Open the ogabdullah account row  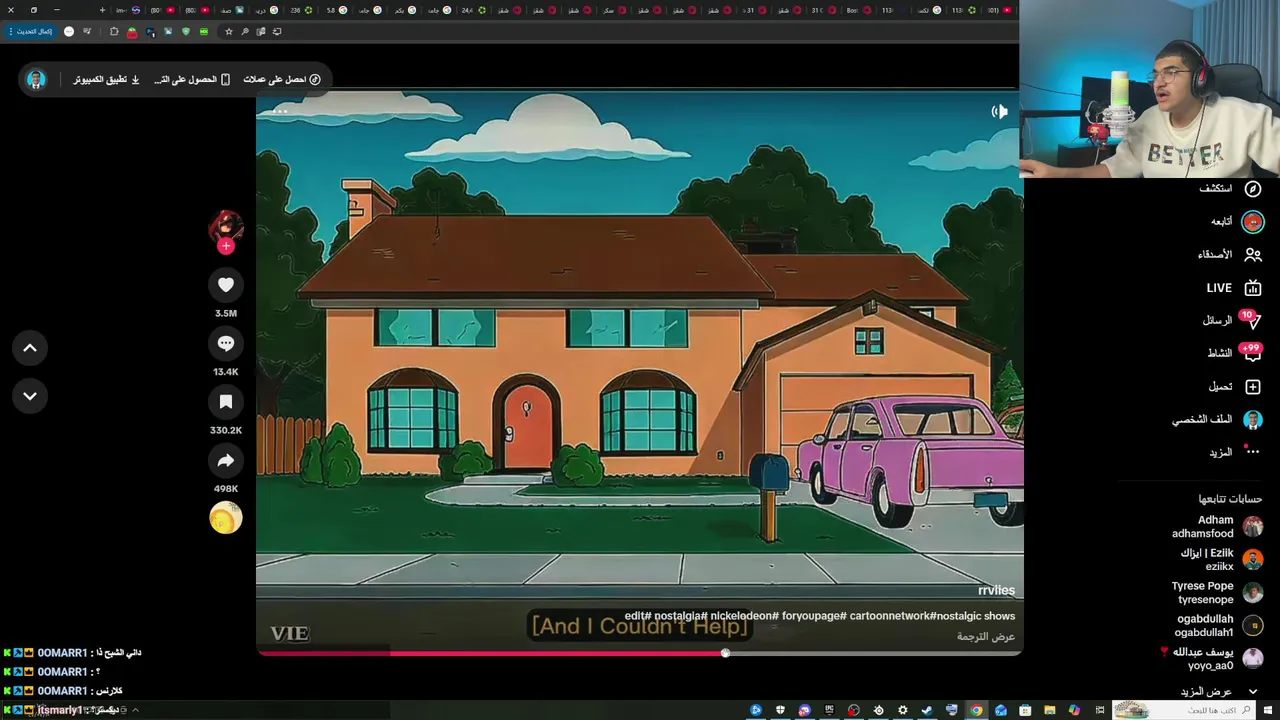pos(1219,625)
